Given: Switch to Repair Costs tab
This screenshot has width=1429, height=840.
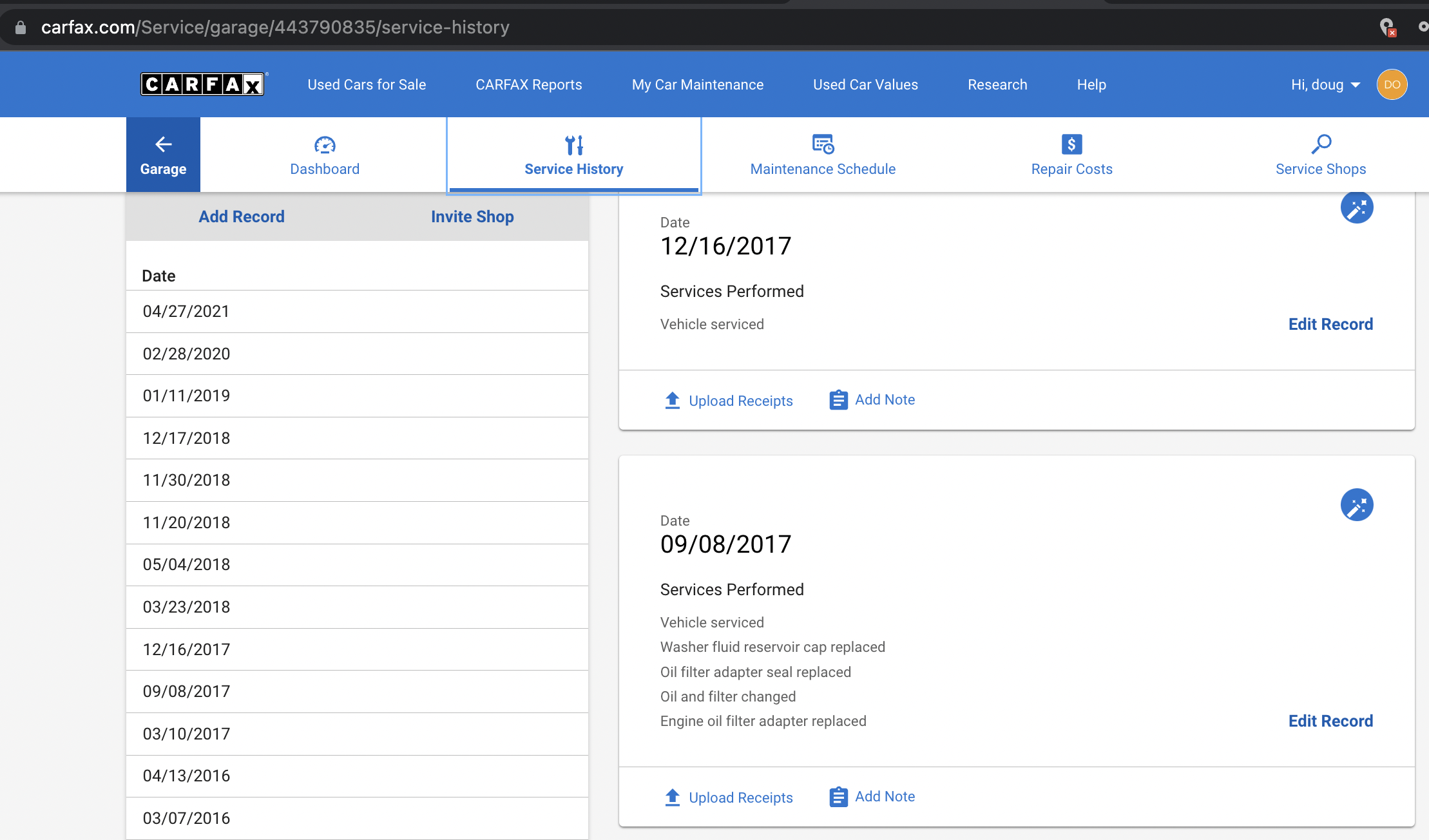Looking at the screenshot, I should (x=1072, y=155).
